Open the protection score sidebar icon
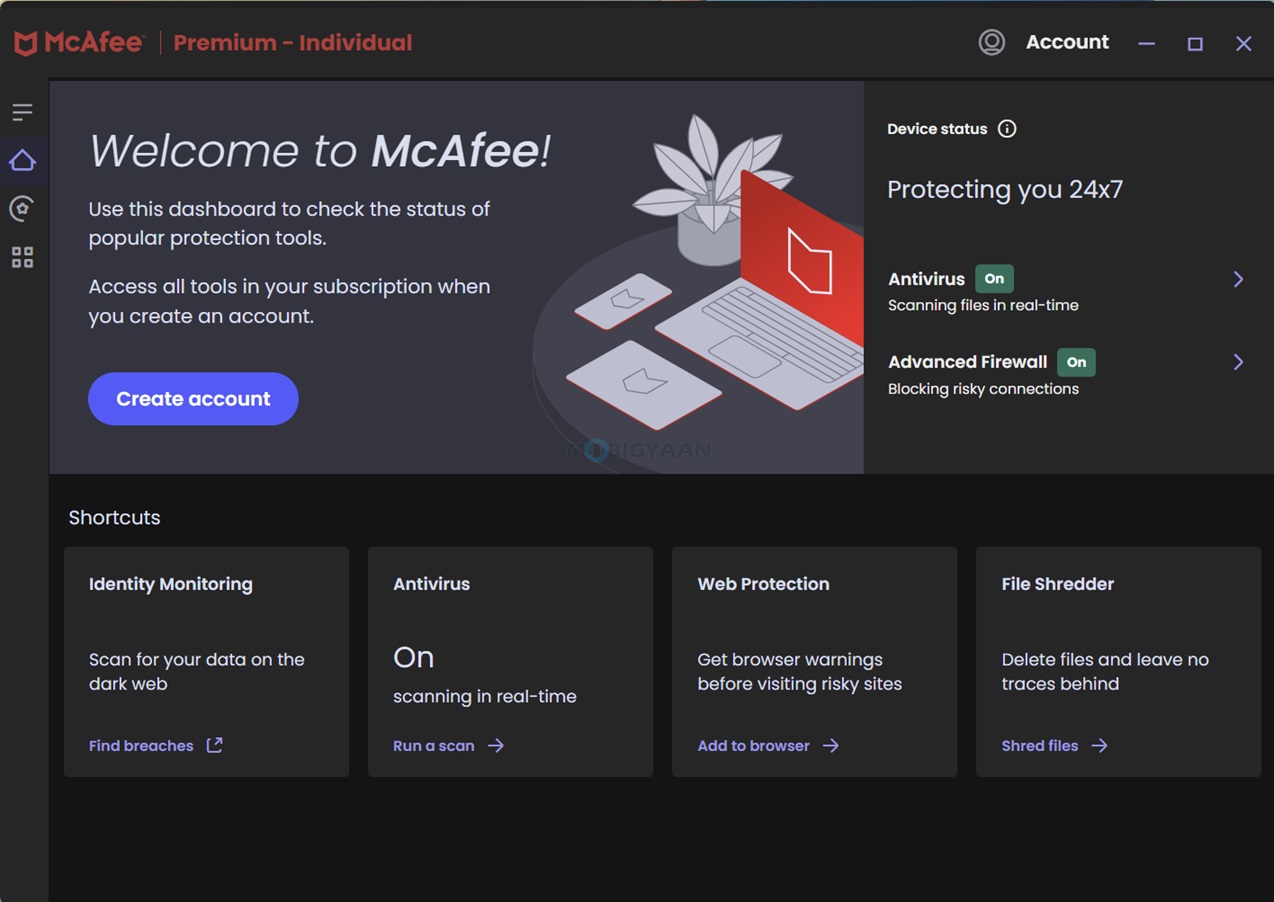 point(22,208)
